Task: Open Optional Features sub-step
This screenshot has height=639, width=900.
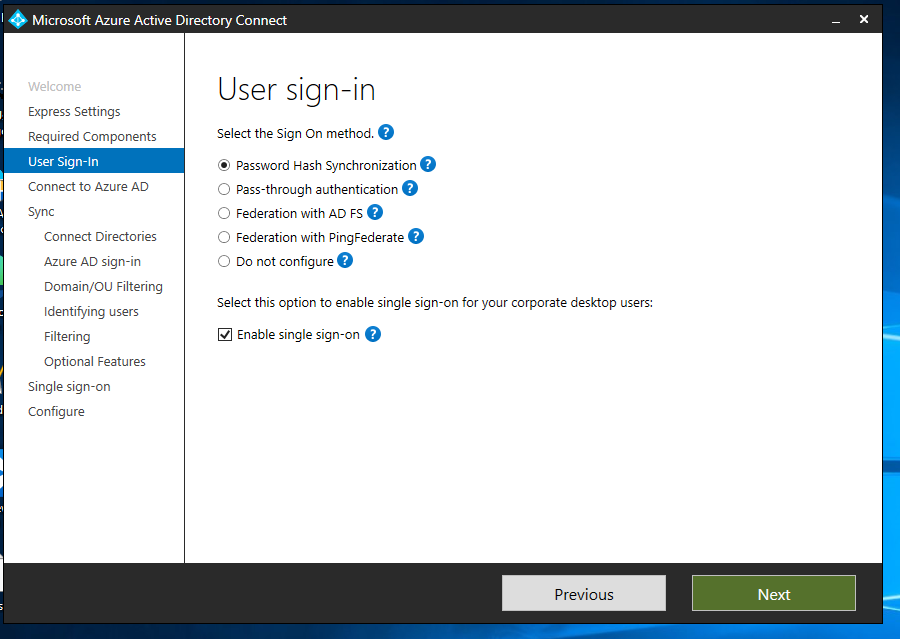Action: 95,362
